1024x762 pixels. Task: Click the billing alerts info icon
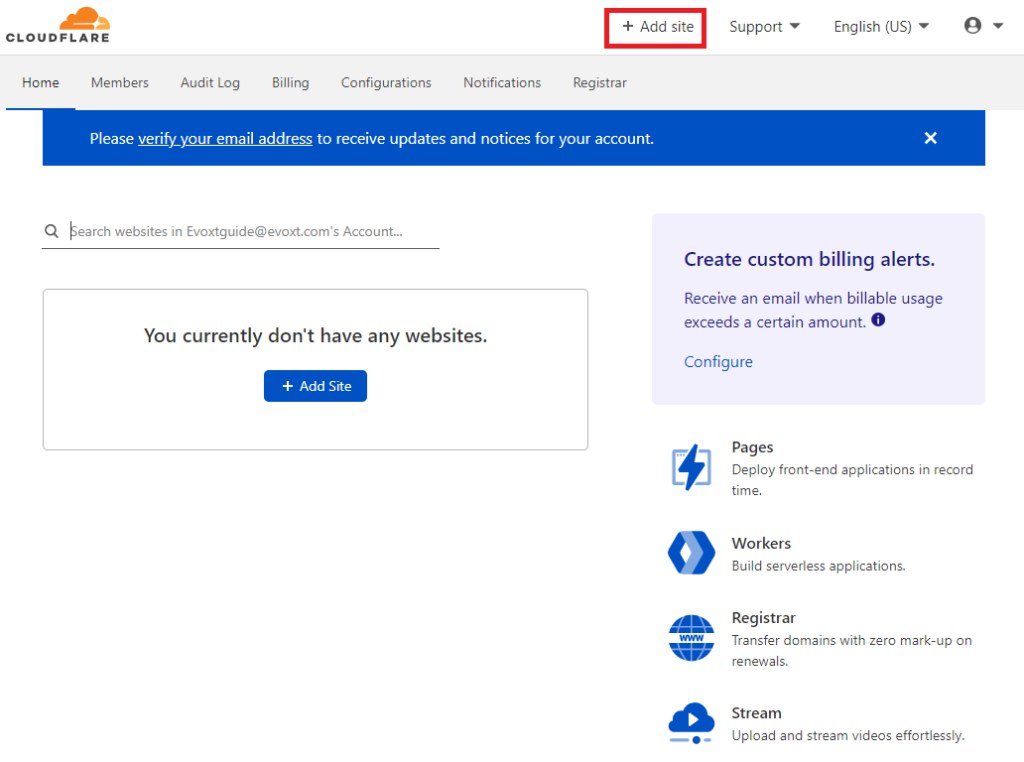click(x=878, y=321)
